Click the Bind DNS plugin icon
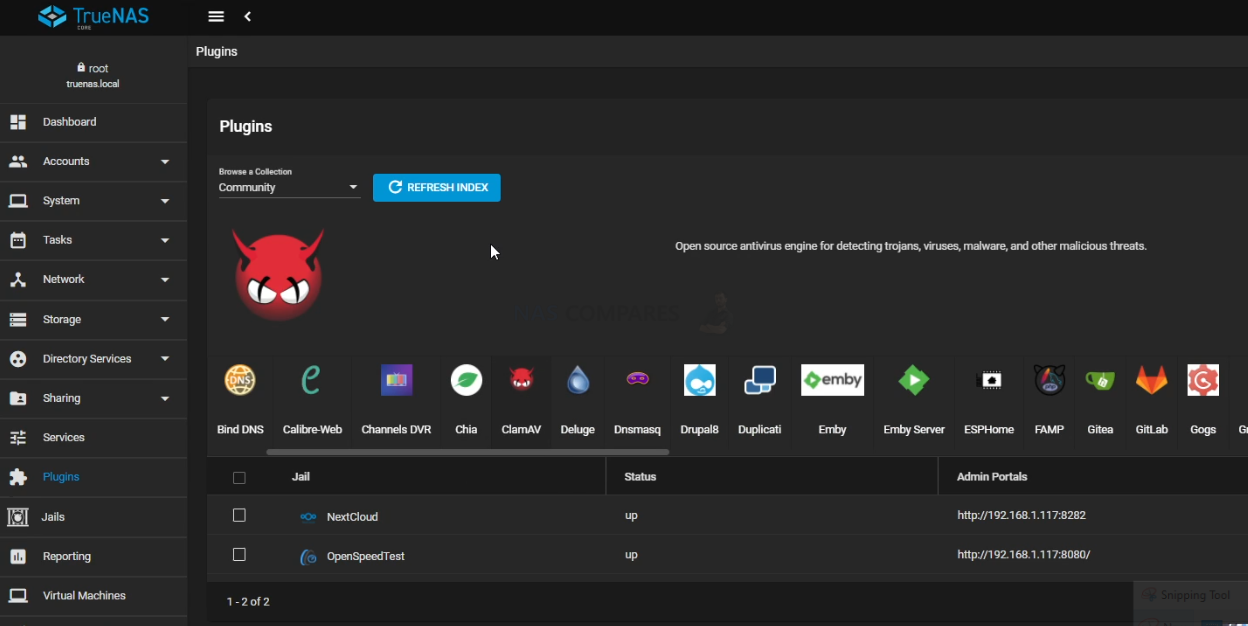Screen dimensions: 1248x626 pos(240,380)
